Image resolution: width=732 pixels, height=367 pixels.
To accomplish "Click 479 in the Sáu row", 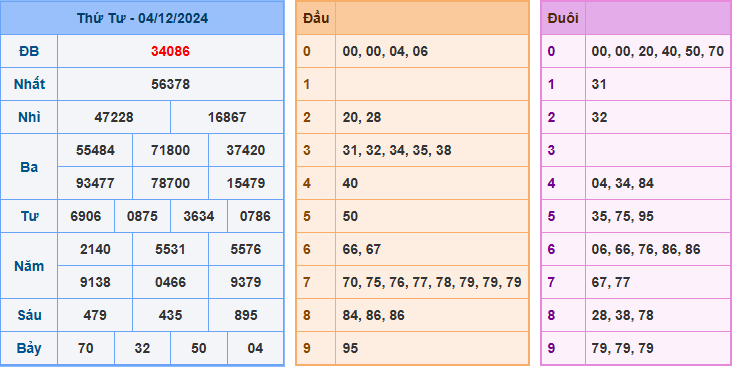I will tap(95, 315).
